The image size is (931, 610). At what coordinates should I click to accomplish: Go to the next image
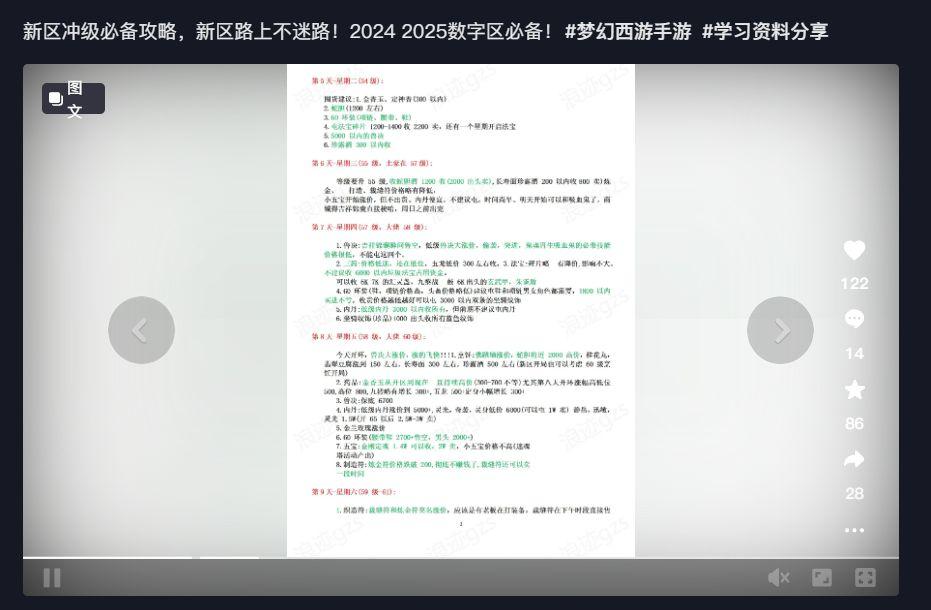[x=780, y=330]
